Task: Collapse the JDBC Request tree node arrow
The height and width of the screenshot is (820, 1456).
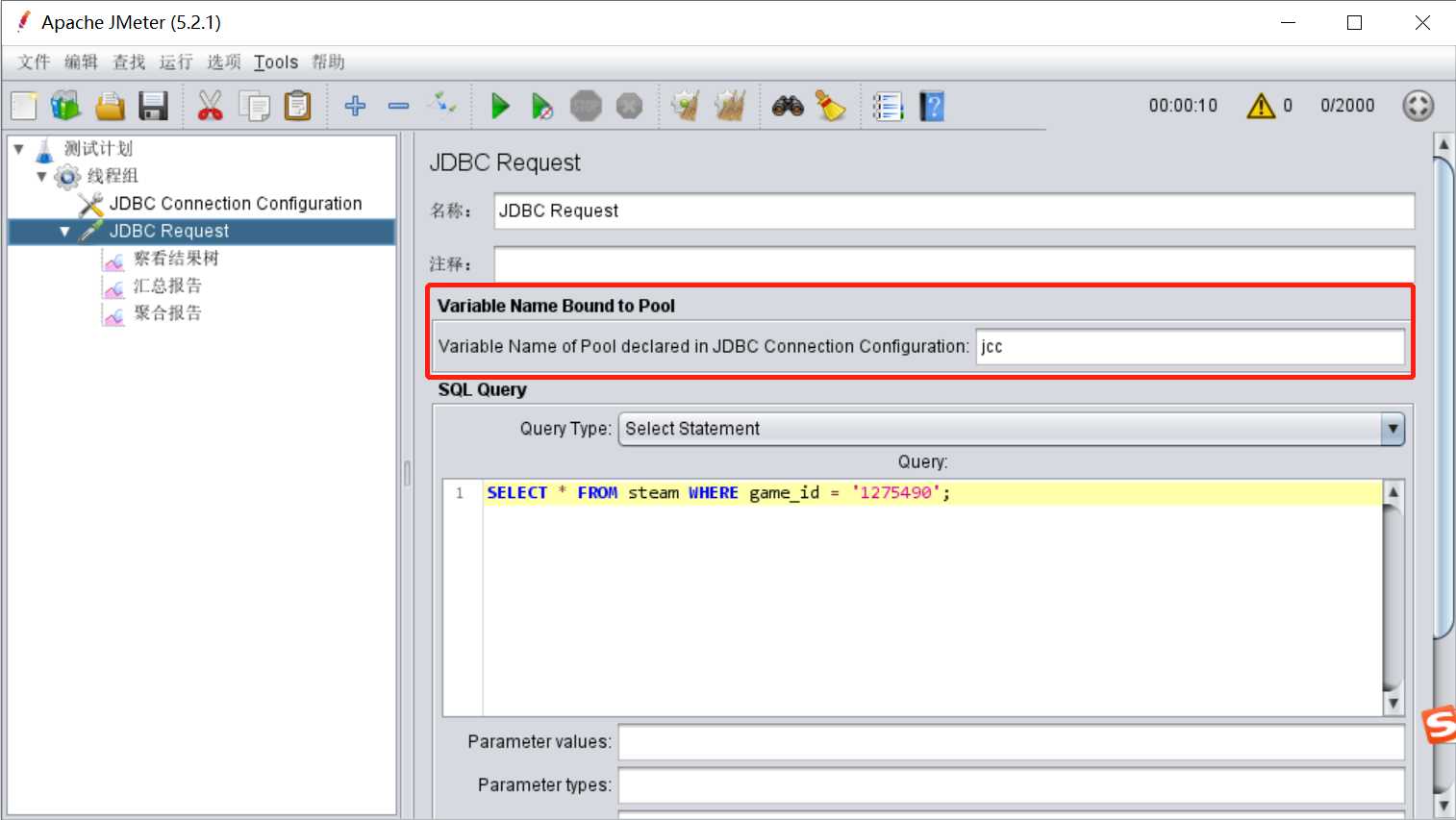Action: 64,232
